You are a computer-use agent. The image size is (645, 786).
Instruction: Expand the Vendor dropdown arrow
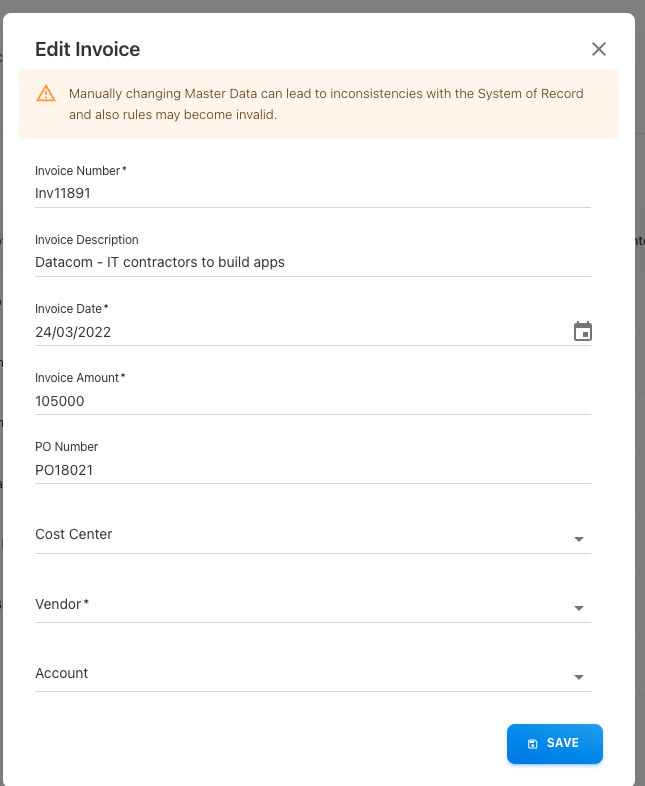coord(579,608)
